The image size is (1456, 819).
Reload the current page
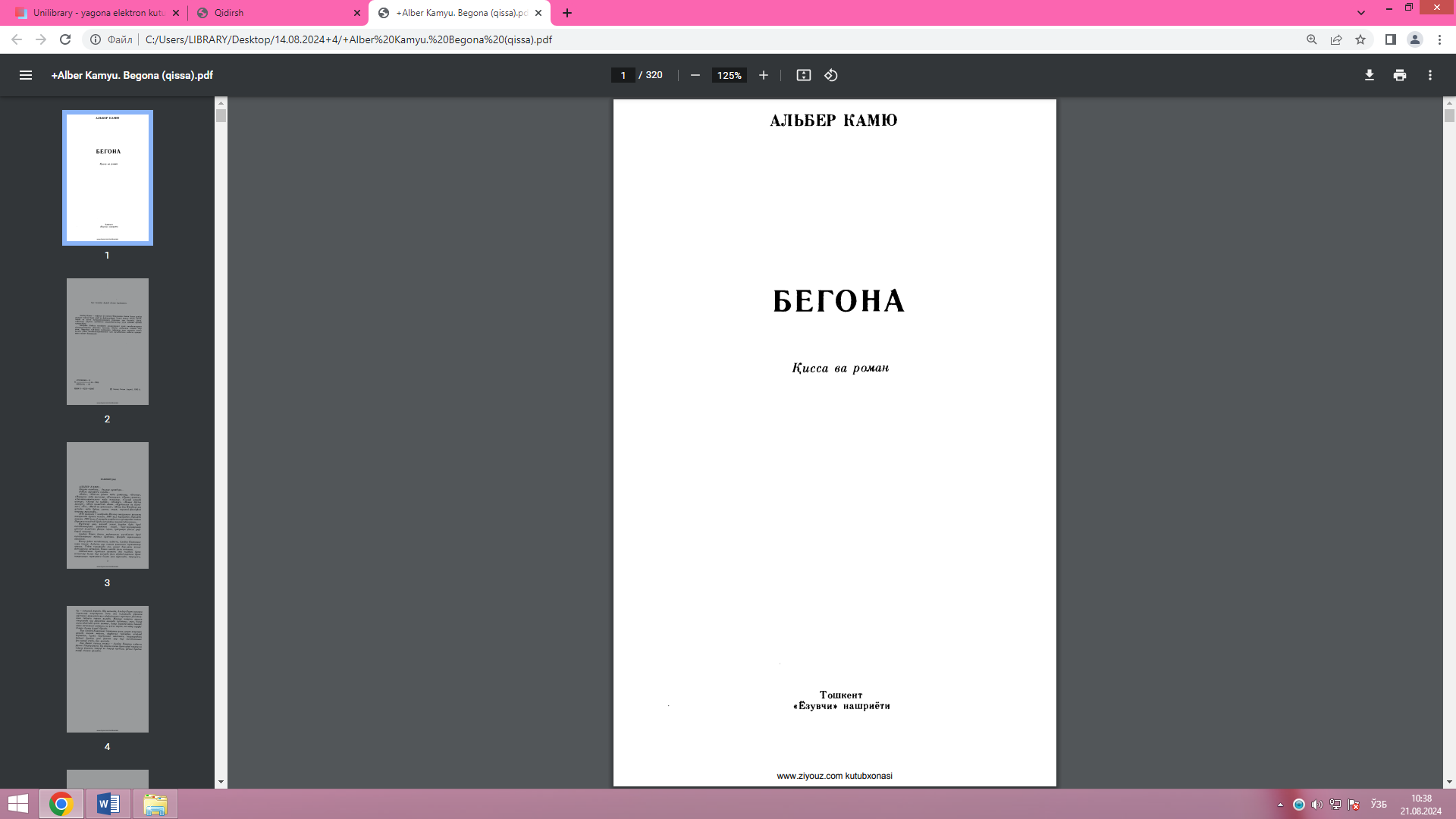click(x=65, y=39)
